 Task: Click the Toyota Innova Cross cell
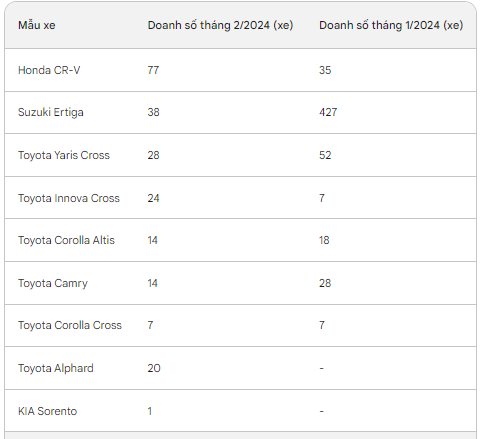[x=69, y=198]
